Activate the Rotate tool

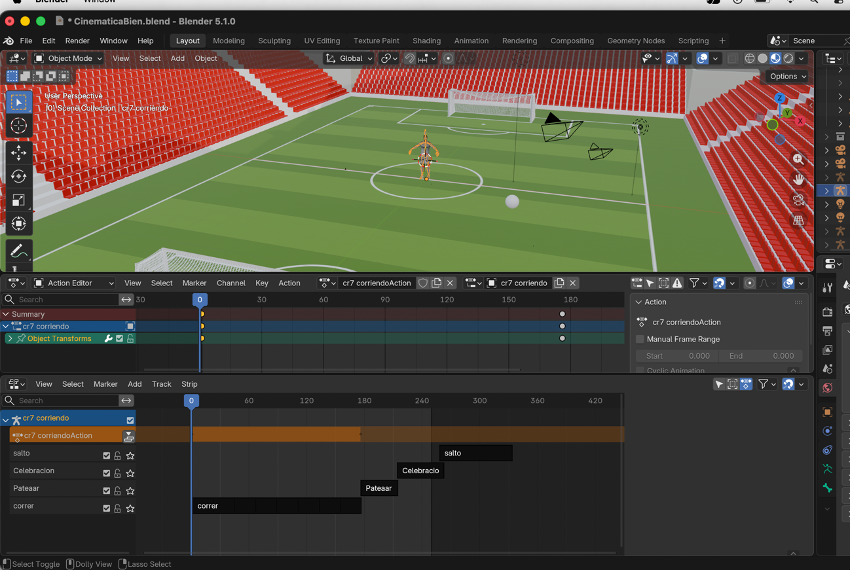[x=19, y=176]
